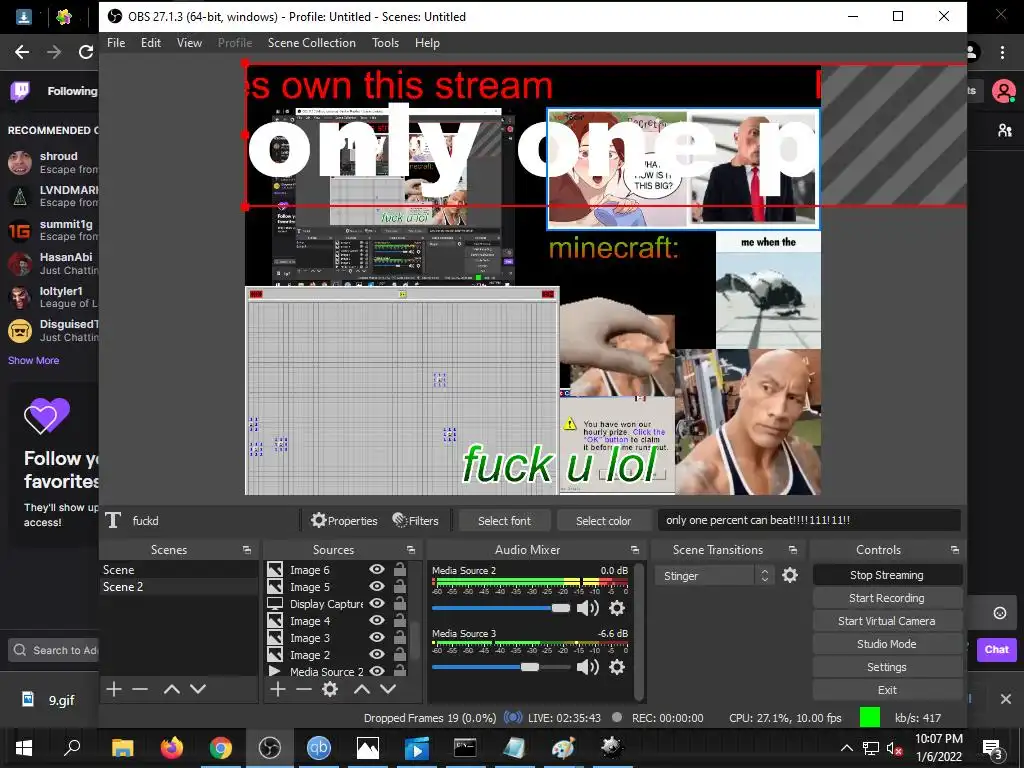
Task: Open File Explorer from the taskbar
Action: click(x=122, y=748)
